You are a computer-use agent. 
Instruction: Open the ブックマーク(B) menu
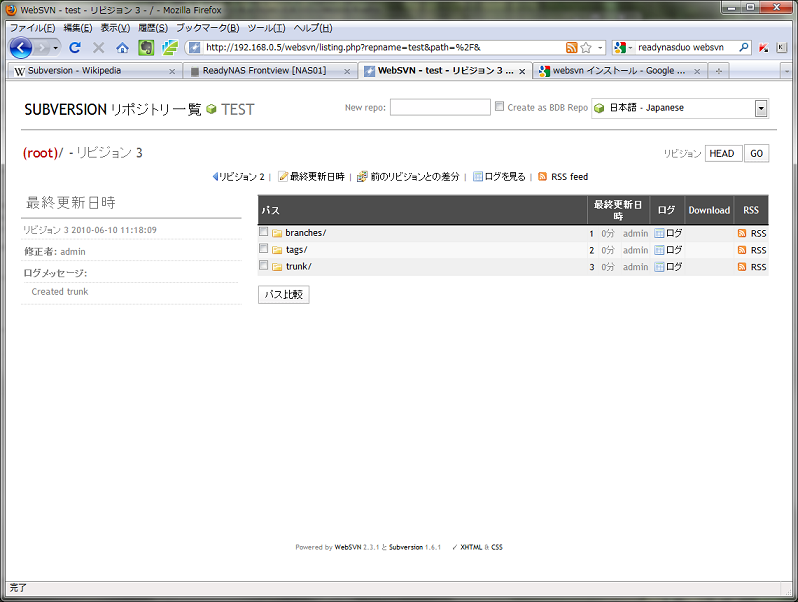[x=208, y=28]
